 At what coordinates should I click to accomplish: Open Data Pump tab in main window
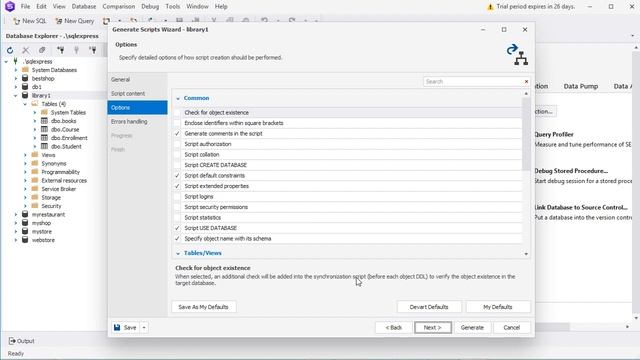pyautogui.click(x=580, y=86)
